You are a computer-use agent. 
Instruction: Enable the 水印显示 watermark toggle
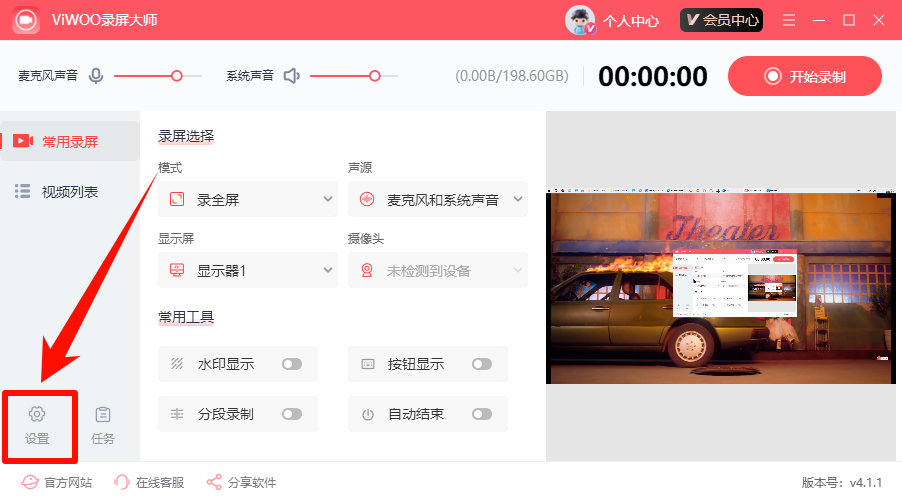point(292,364)
